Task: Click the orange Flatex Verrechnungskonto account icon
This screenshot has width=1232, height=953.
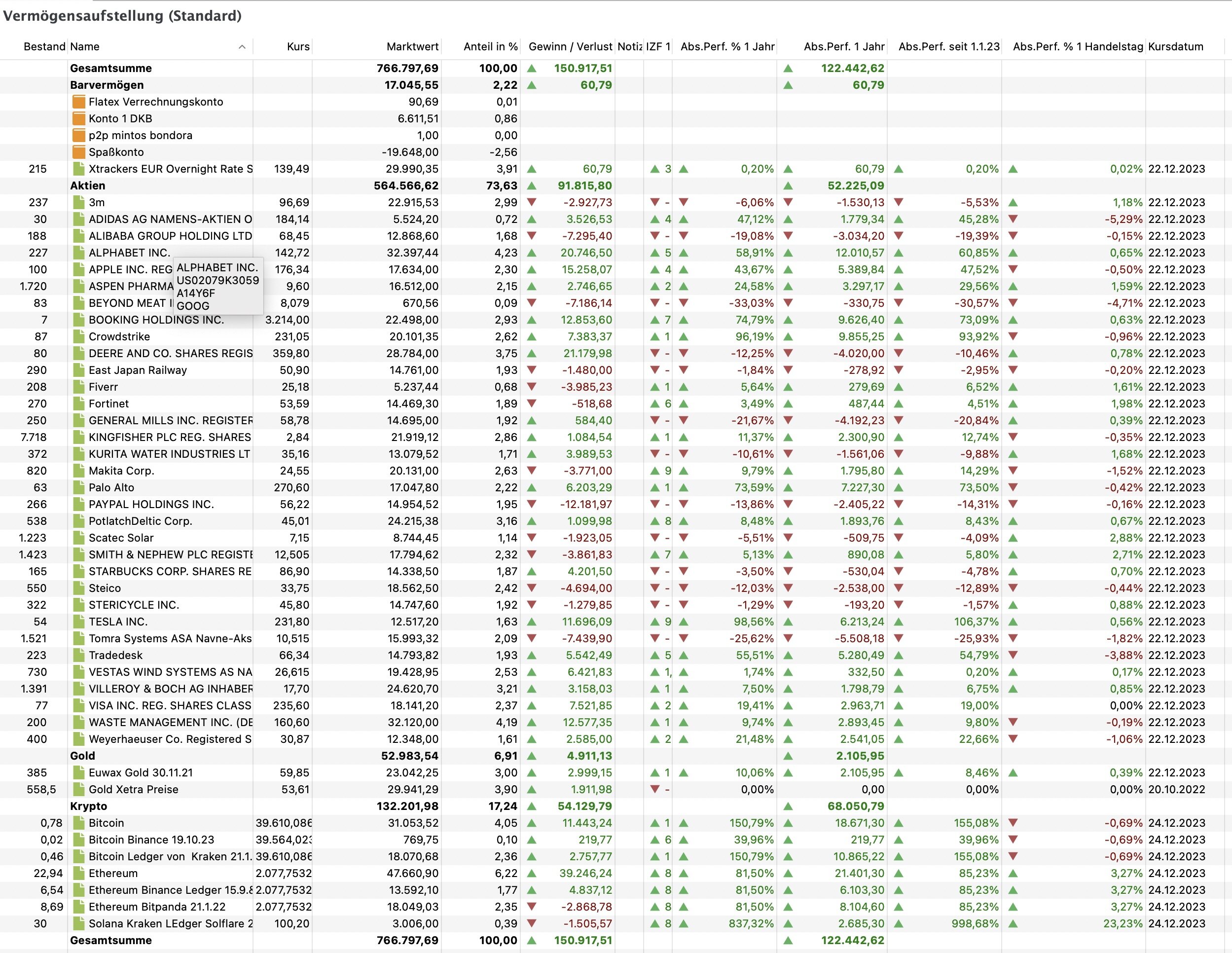Action: point(78,102)
